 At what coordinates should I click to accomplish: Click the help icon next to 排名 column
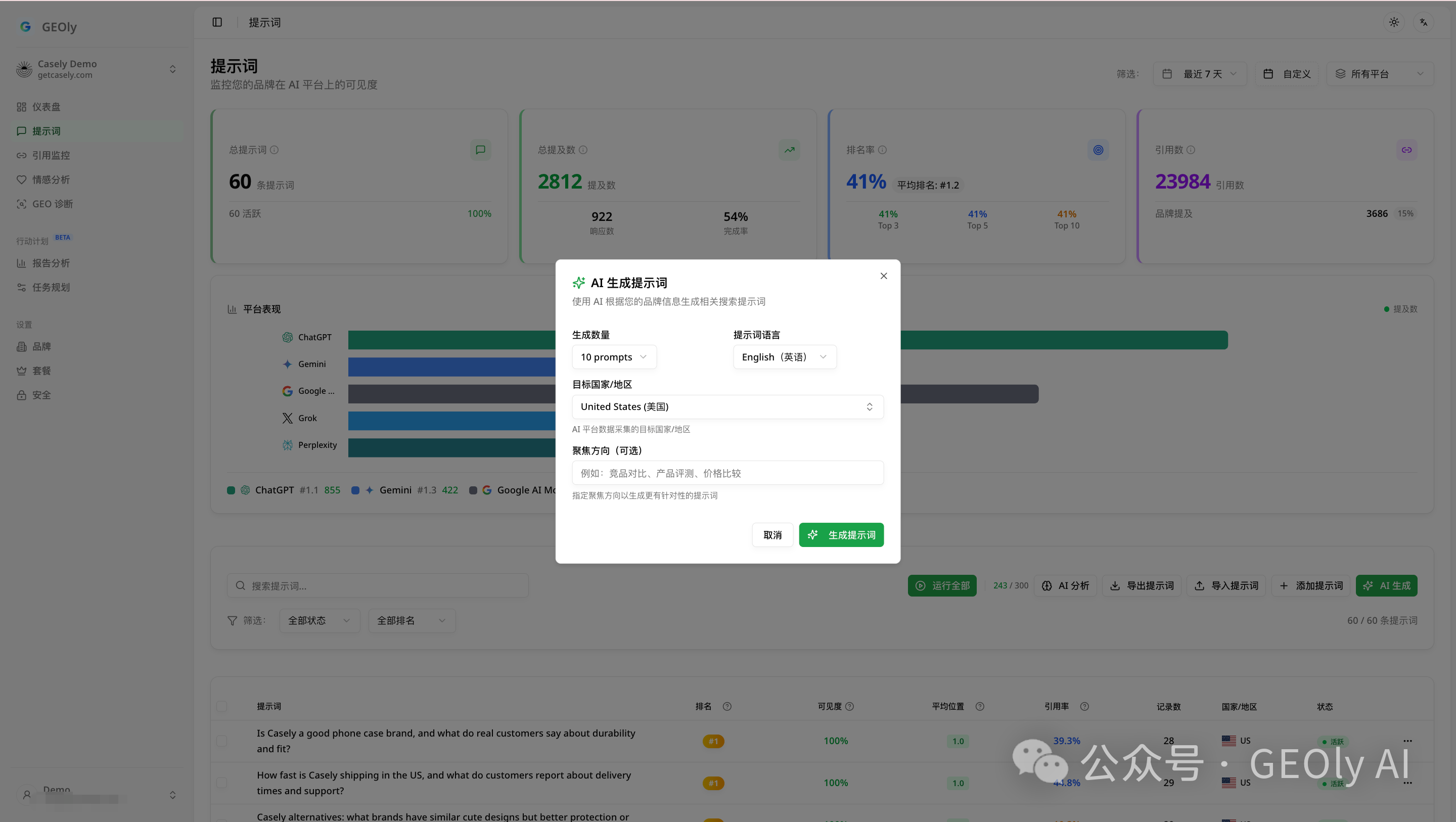tap(727, 706)
